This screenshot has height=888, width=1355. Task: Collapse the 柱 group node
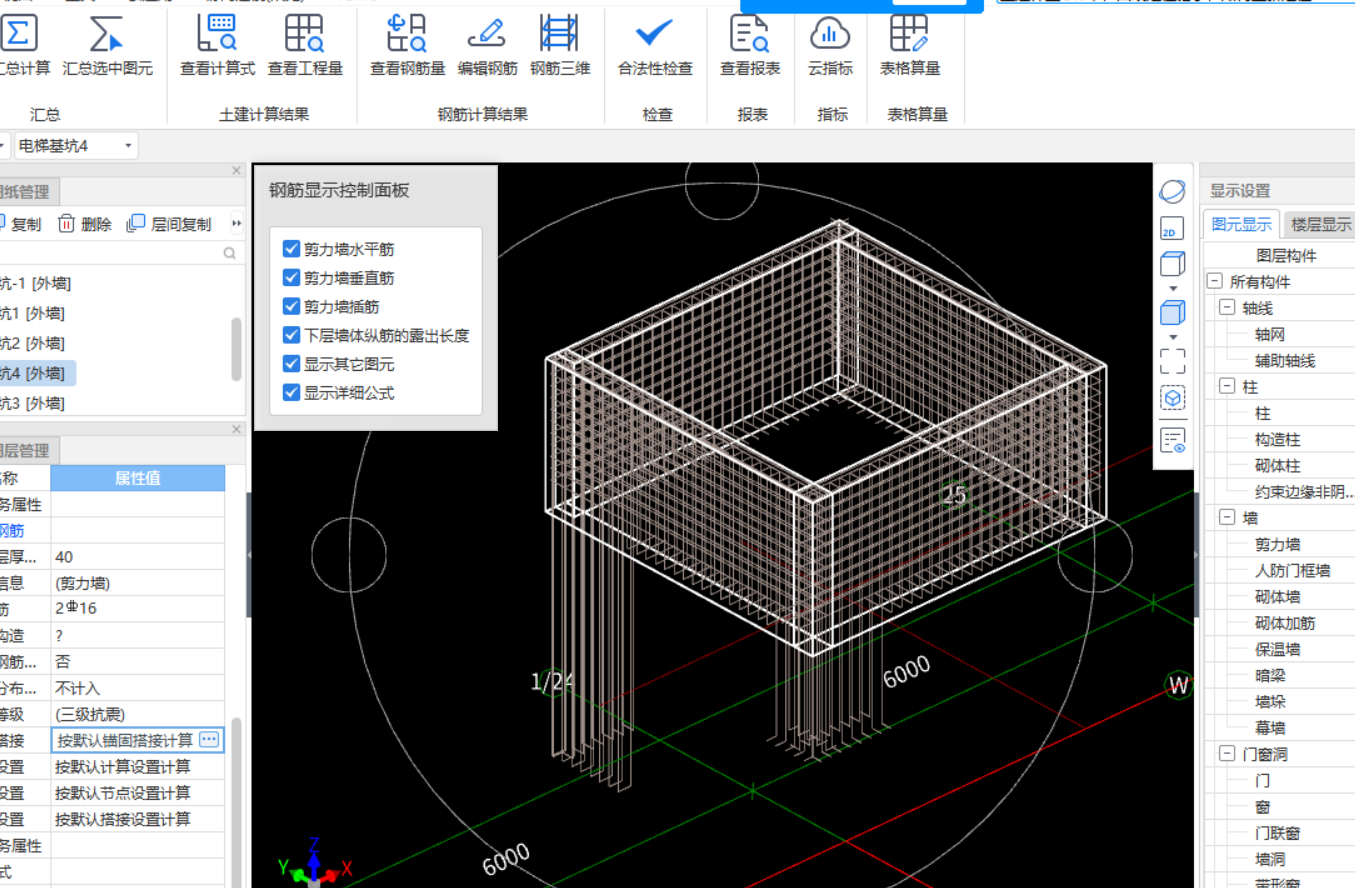[x=1227, y=386]
